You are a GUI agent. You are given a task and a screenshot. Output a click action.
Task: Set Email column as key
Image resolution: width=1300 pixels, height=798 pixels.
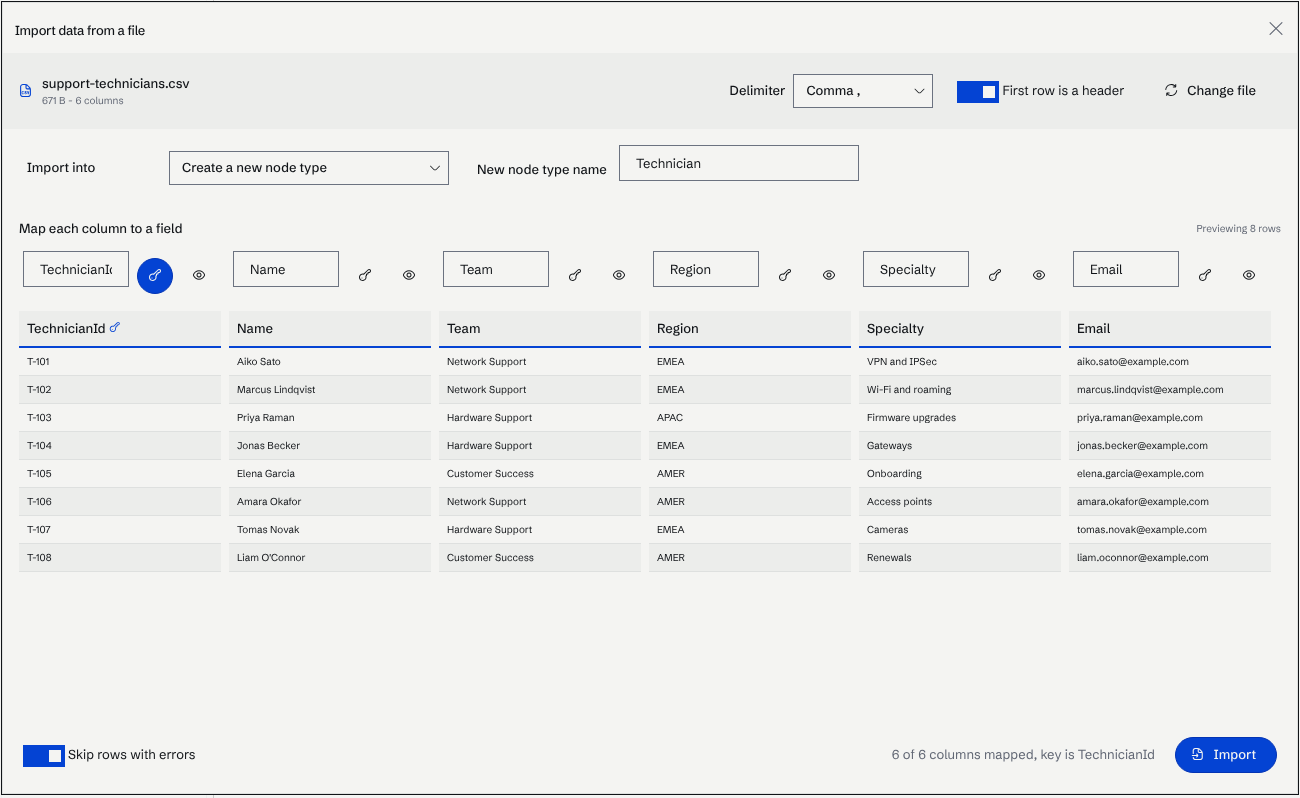1205,275
